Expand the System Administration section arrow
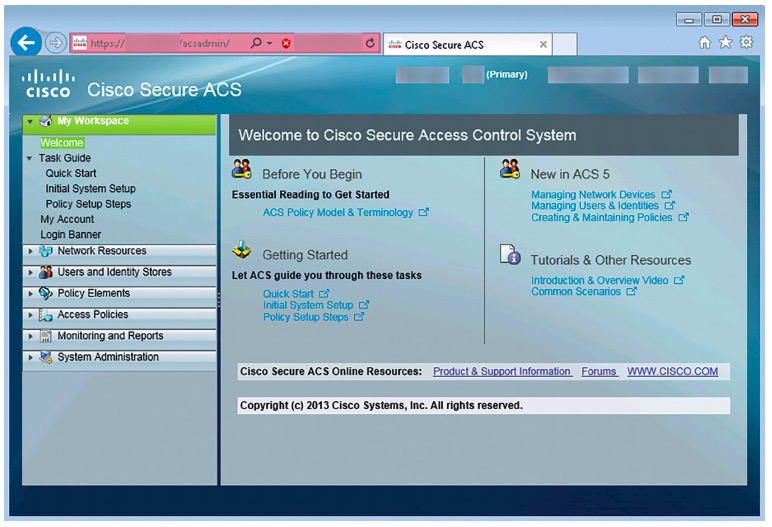The image size is (772, 527). click(x=30, y=358)
